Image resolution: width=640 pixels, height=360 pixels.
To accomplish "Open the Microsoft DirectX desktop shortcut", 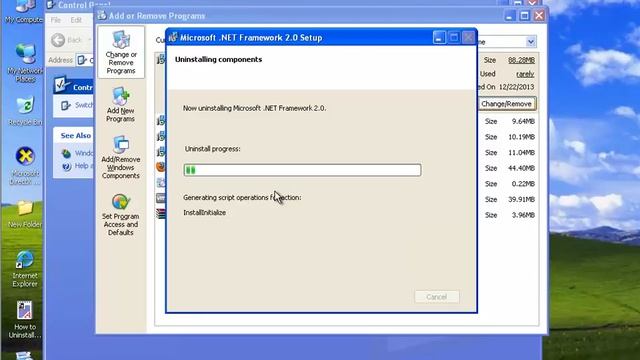I will click(25, 165).
